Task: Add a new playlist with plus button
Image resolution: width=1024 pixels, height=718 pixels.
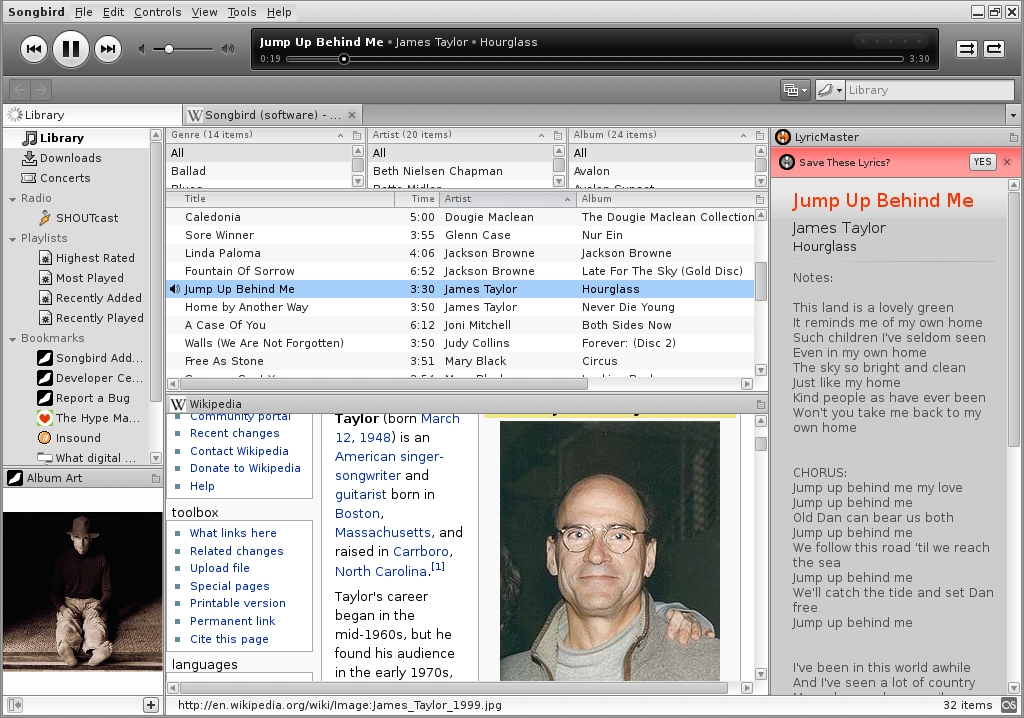Action: click(x=151, y=705)
